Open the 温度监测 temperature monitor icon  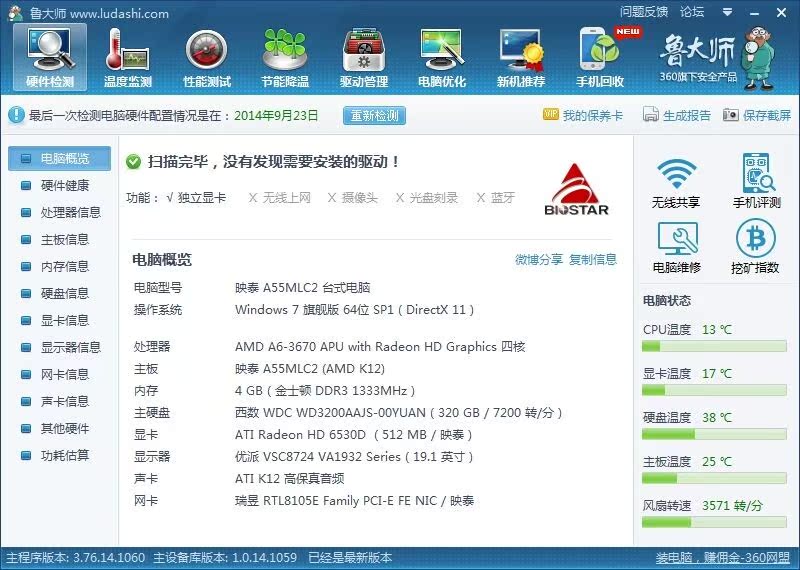click(x=128, y=57)
